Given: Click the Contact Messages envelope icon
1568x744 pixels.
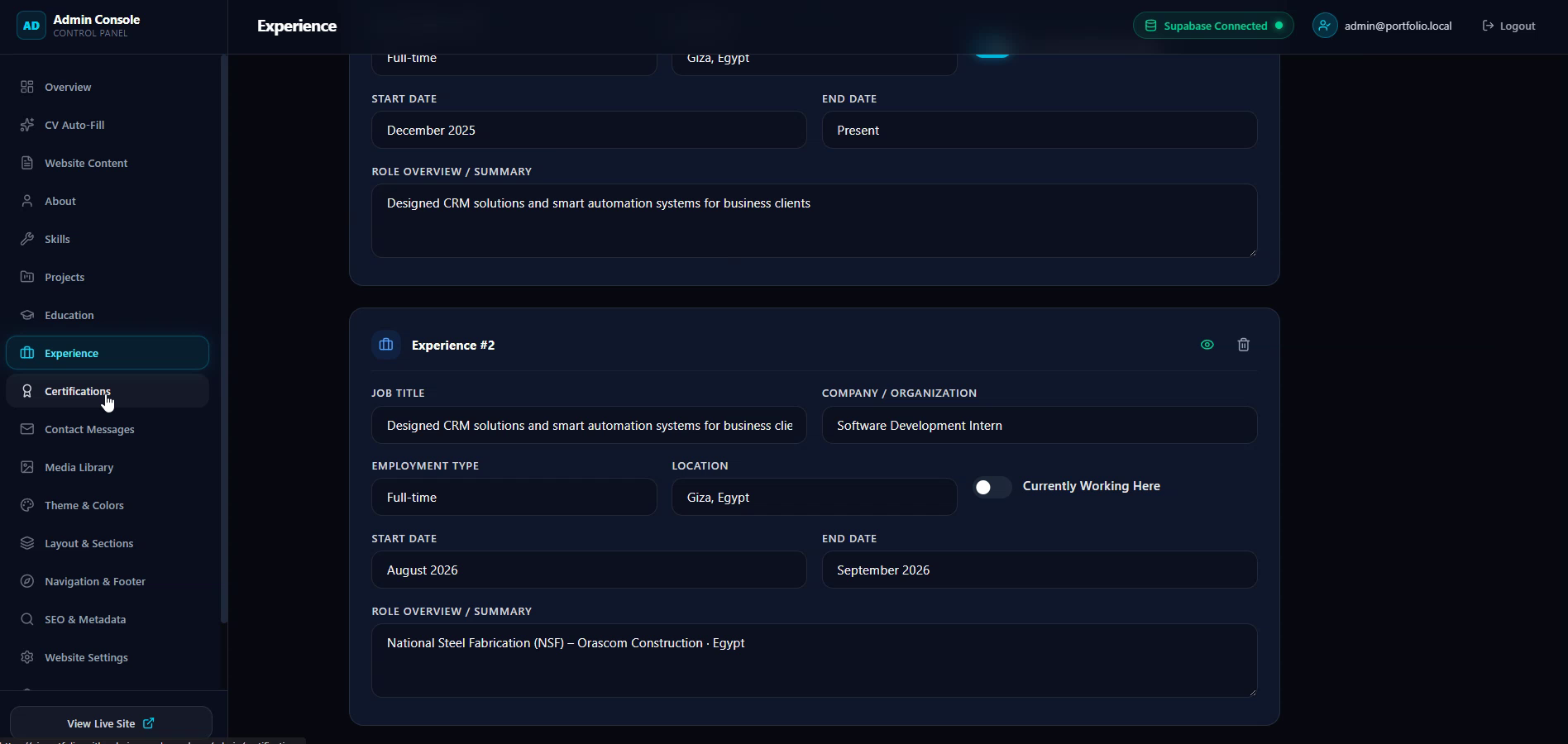Looking at the screenshot, I should [x=27, y=429].
